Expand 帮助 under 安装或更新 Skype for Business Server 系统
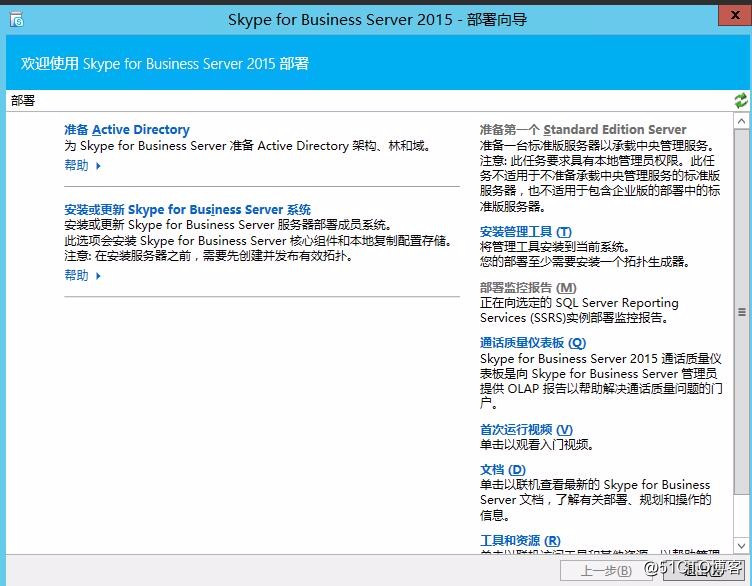This screenshot has height=586, width=752. pyautogui.click(x=82, y=275)
